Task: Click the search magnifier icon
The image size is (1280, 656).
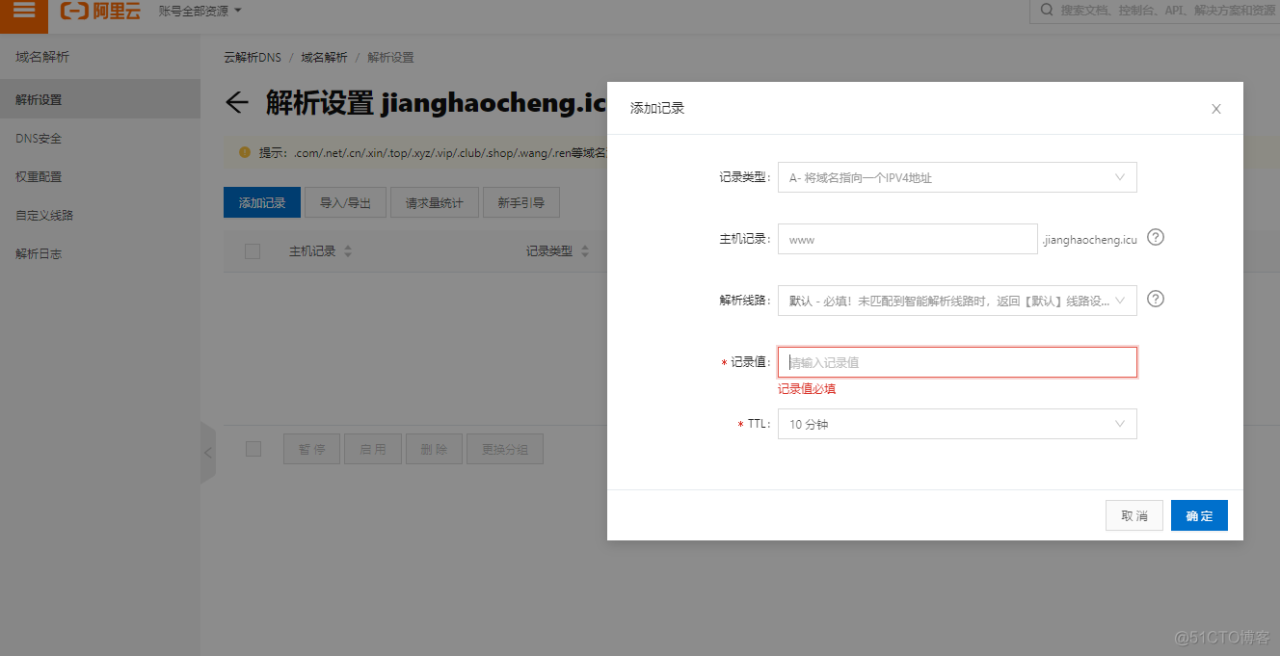Action: (1047, 10)
